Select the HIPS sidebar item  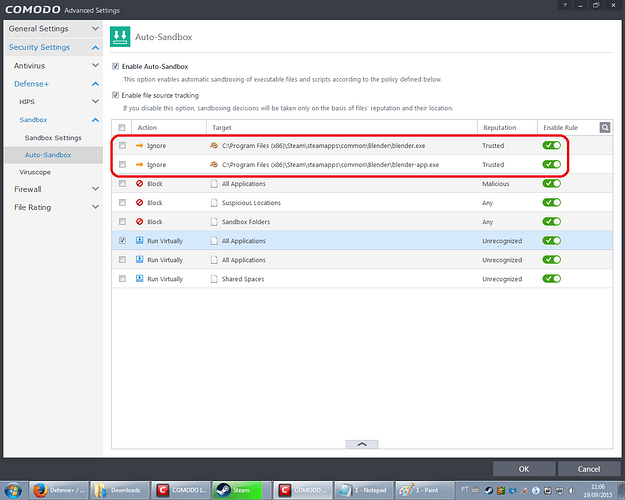point(27,102)
